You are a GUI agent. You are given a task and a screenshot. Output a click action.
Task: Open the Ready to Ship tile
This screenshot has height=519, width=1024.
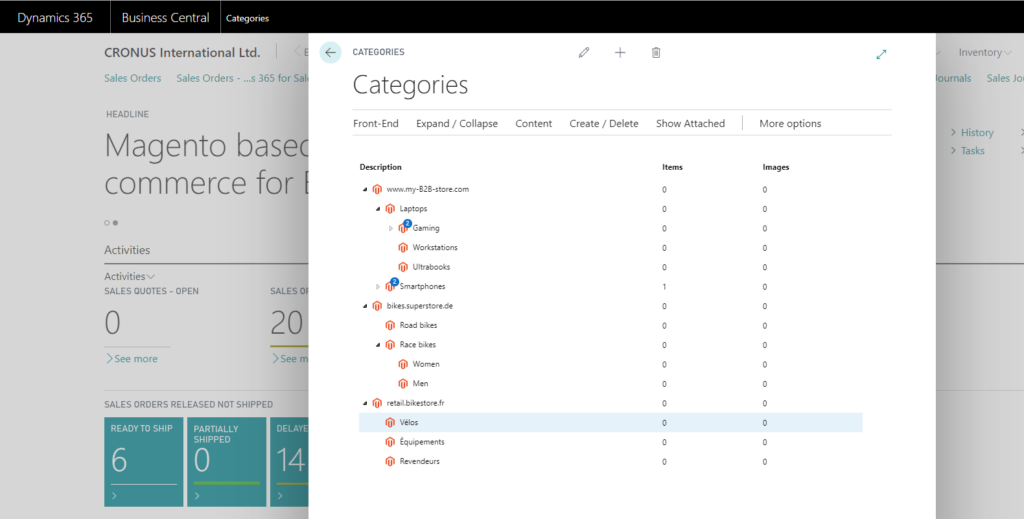[144, 462]
